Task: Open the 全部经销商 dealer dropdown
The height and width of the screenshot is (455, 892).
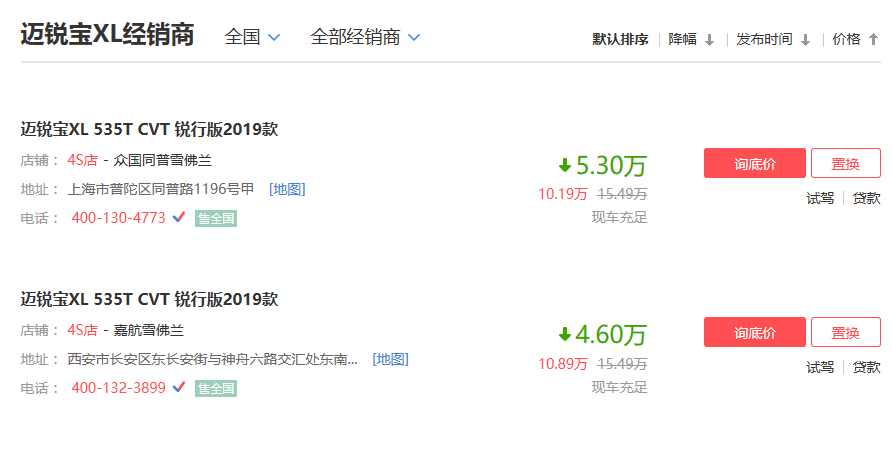Action: tap(365, 37)
